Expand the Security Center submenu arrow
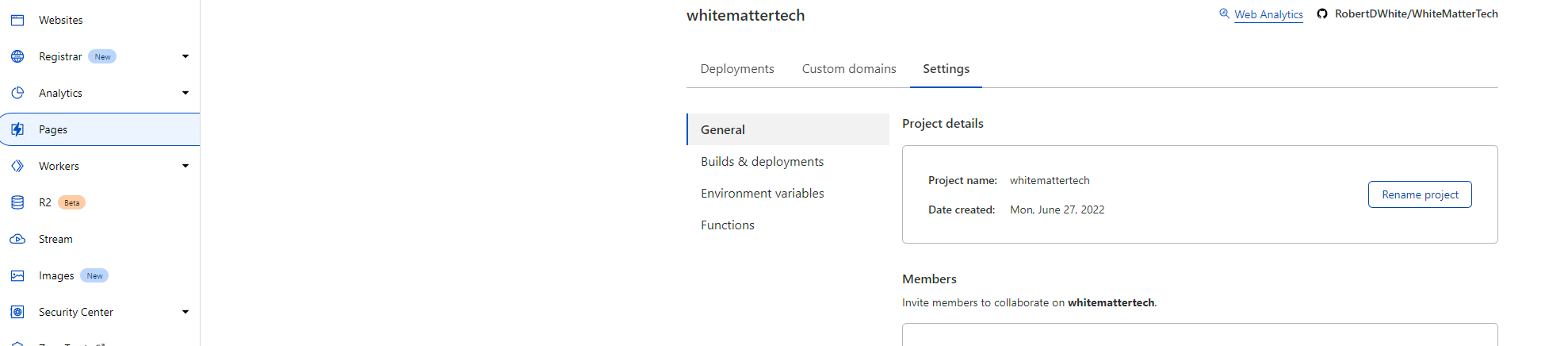The image size is (1568, 346). pyautogui.click(x=185, y=312)
